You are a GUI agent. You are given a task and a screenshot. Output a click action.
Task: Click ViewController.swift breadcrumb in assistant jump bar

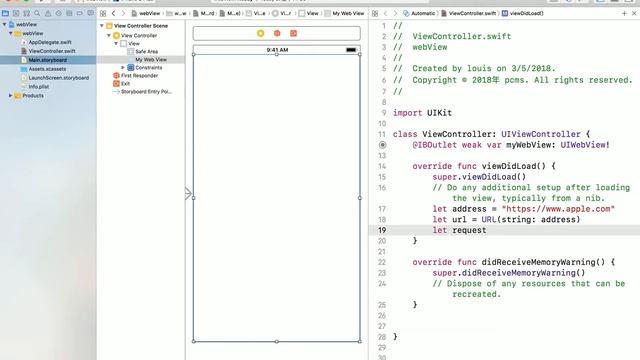tap(469, 13)
